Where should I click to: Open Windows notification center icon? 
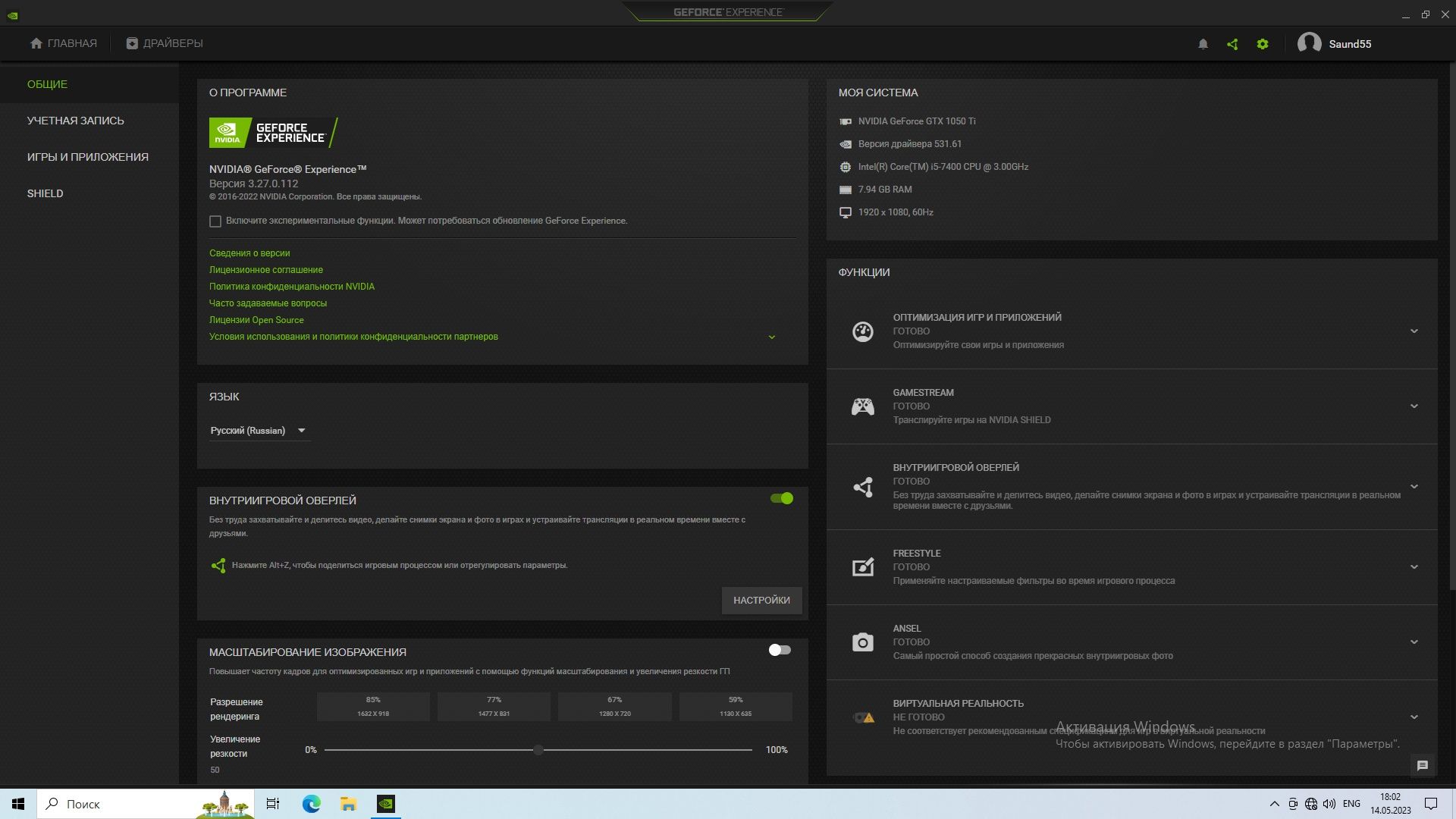click(1431, 804)
